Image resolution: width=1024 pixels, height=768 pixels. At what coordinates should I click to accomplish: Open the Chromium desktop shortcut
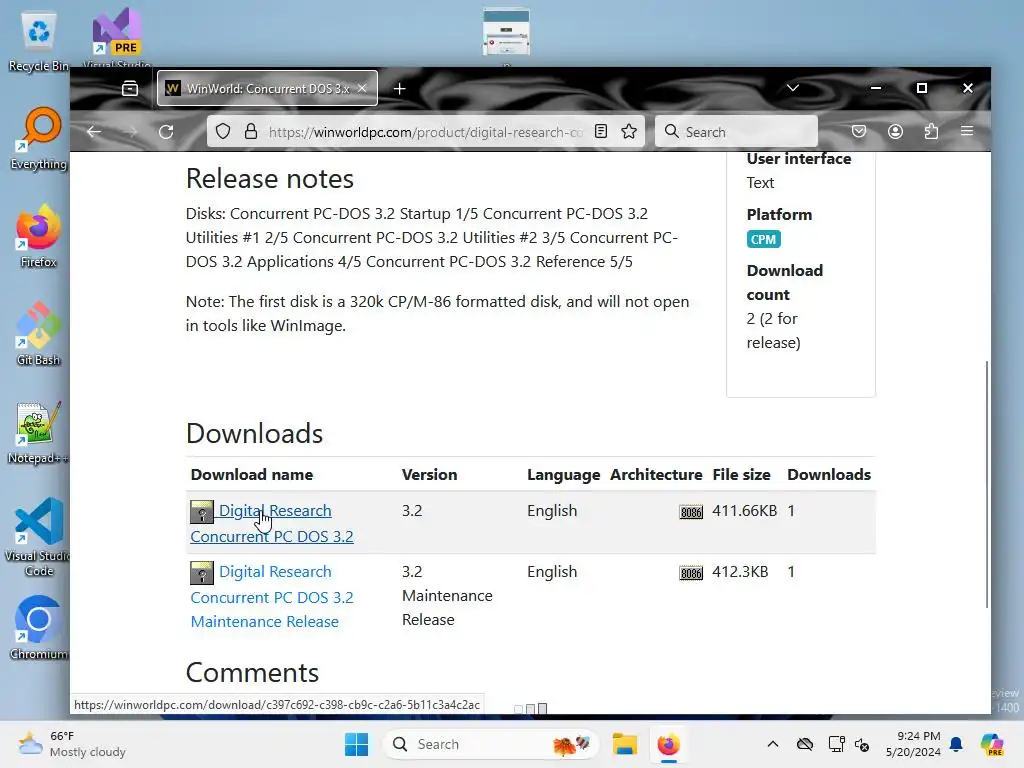pos(39,628)
